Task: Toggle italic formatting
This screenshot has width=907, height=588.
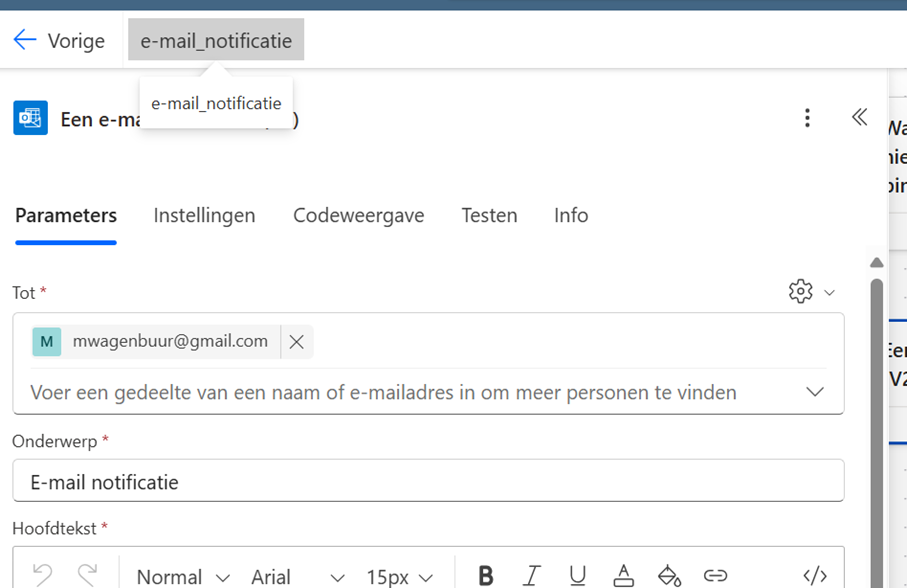Action: tap(531, 575)
